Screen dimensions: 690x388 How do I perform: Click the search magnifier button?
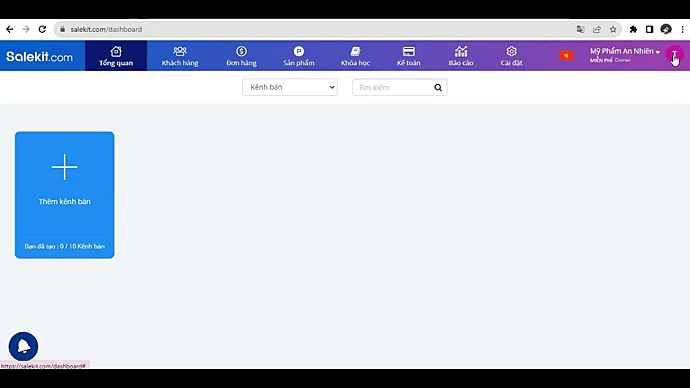tap(438, 87)
